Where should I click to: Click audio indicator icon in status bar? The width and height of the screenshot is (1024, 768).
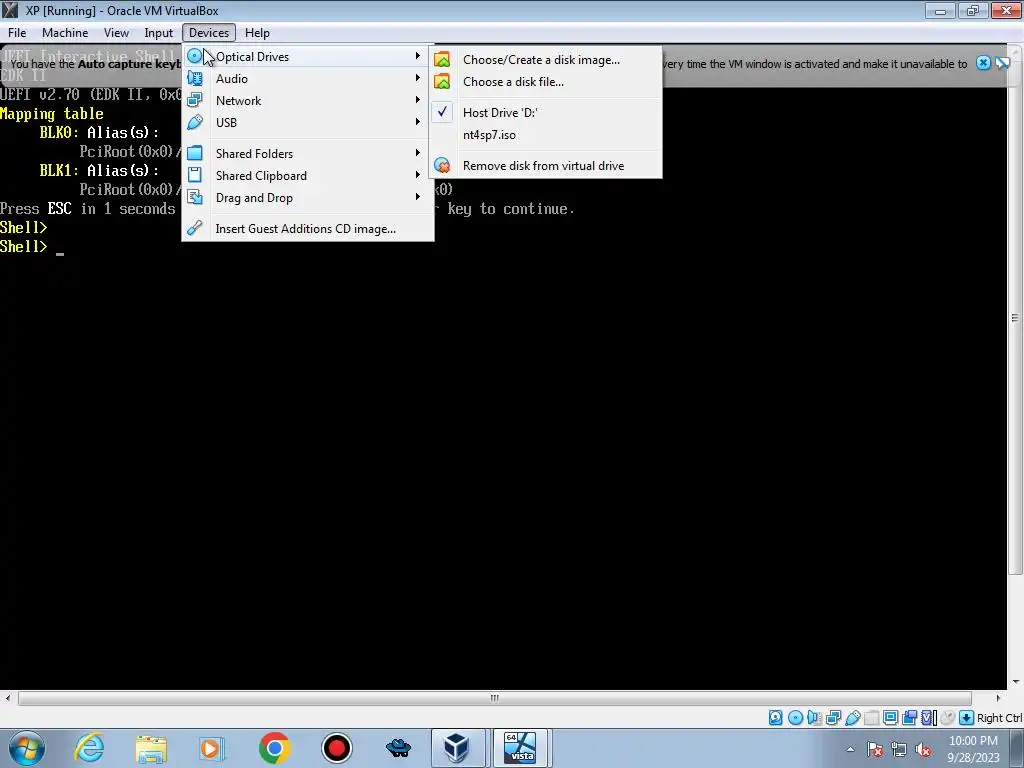814,718
